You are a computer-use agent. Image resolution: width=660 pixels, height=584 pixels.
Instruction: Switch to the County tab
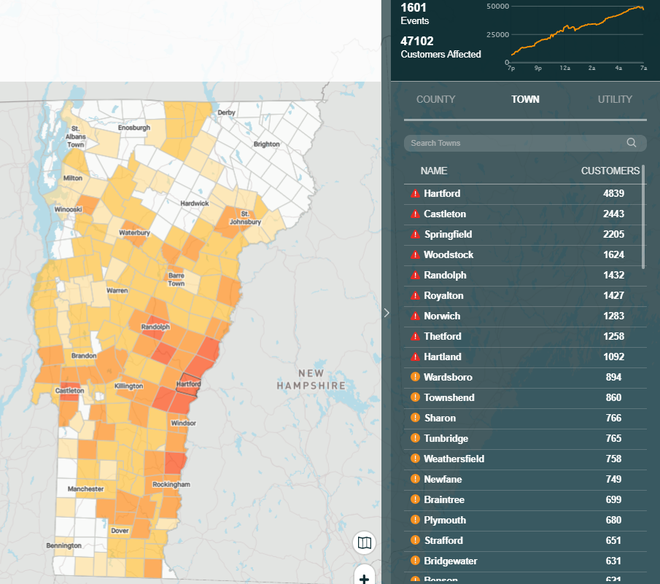(x=435, y=100)
